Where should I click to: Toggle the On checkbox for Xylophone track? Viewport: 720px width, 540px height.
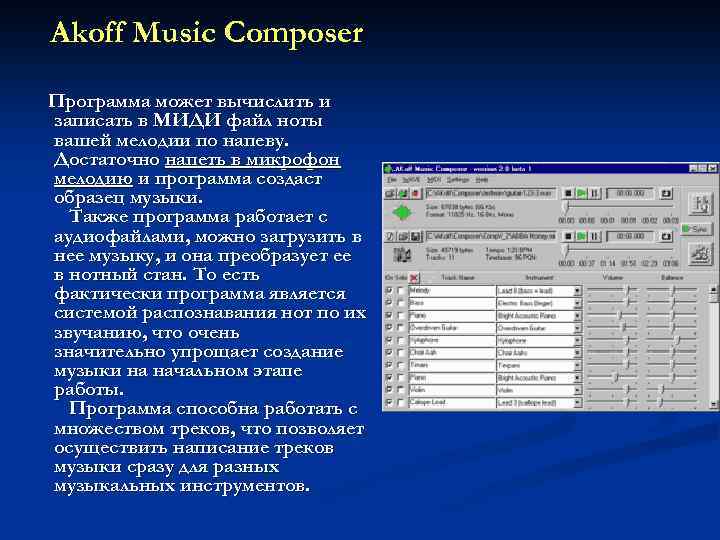(389, 340)
